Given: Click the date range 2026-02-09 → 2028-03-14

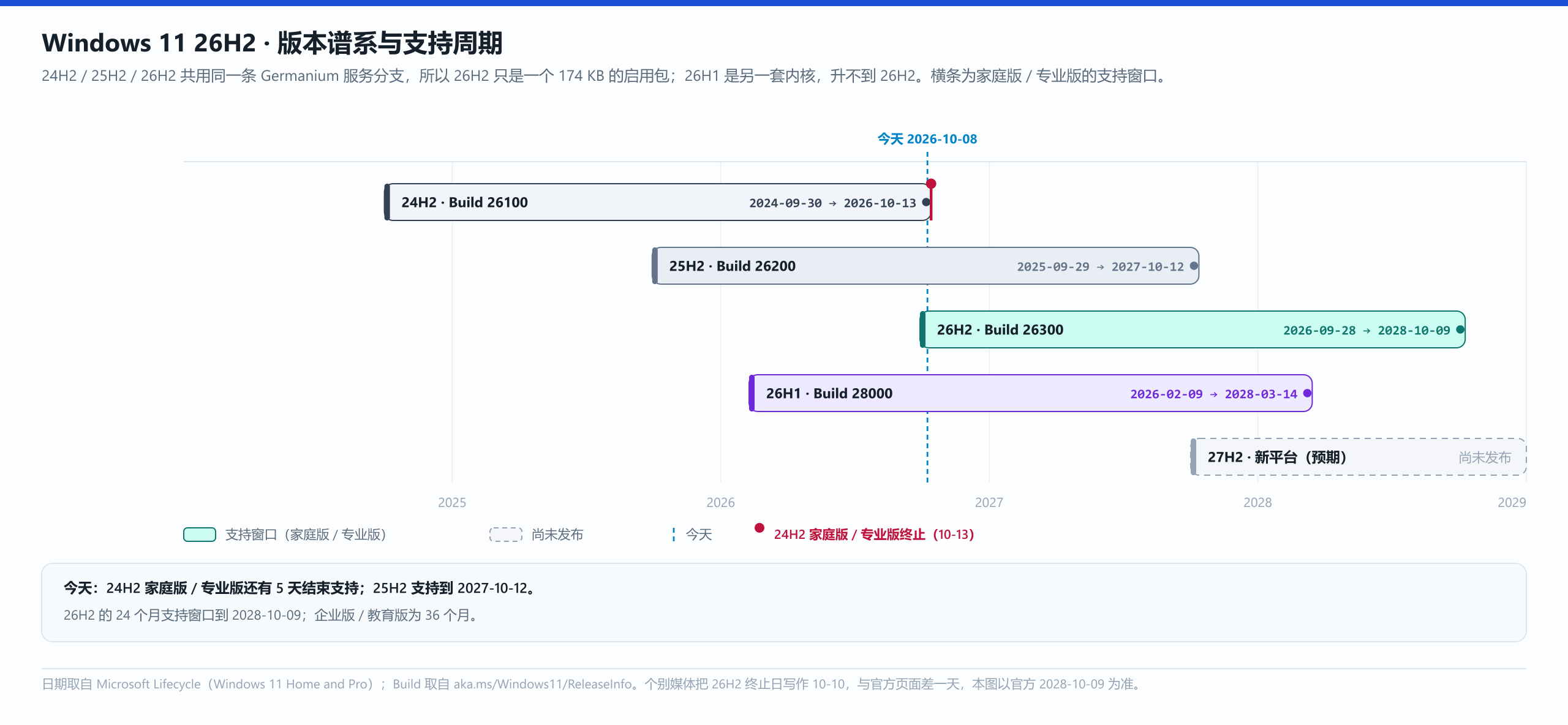Looking at the screenshot, I should point(1213,394).
